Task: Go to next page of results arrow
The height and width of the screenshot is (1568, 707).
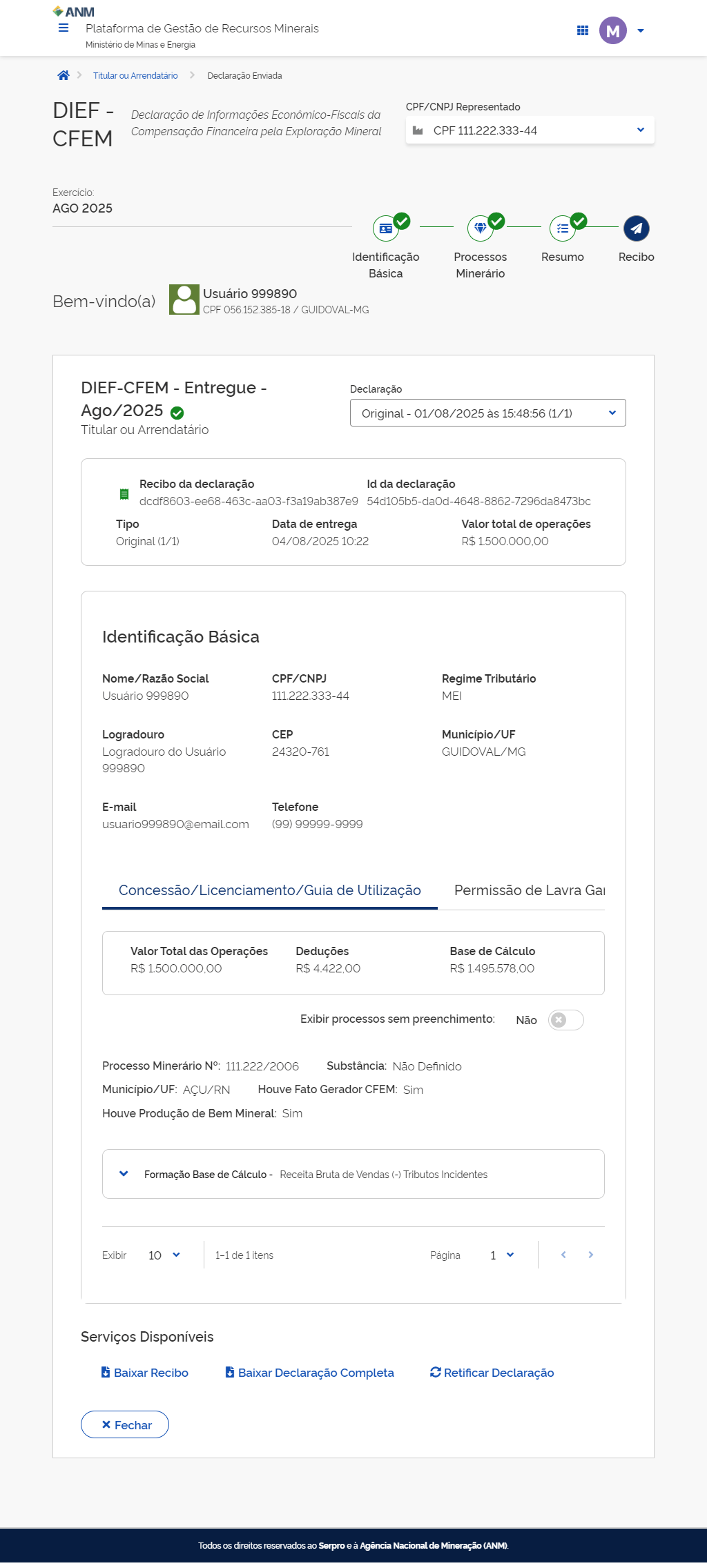Action: click(590, 1255)
